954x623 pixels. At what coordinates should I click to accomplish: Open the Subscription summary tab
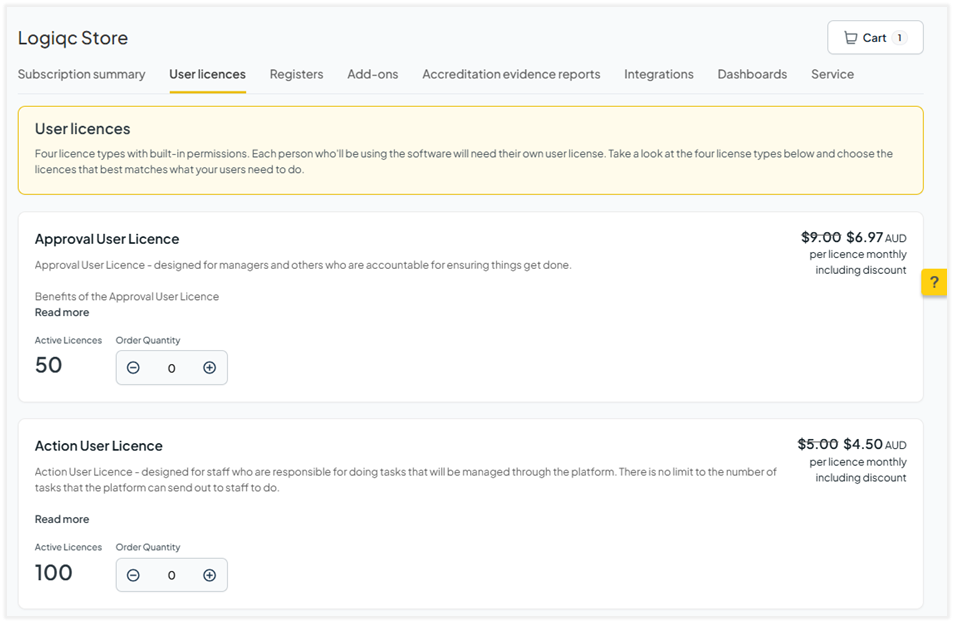point(81,74)
